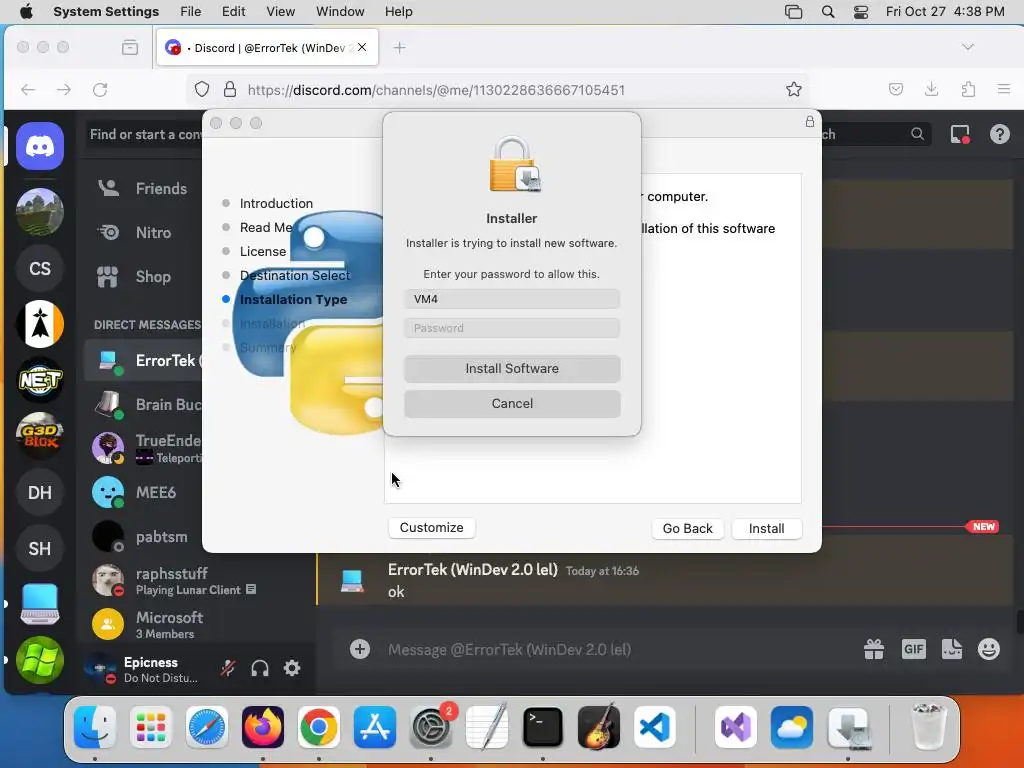Open Firefox downloads arrow icon
This screenshot has width=1024, height=768.
coord(932,89)
